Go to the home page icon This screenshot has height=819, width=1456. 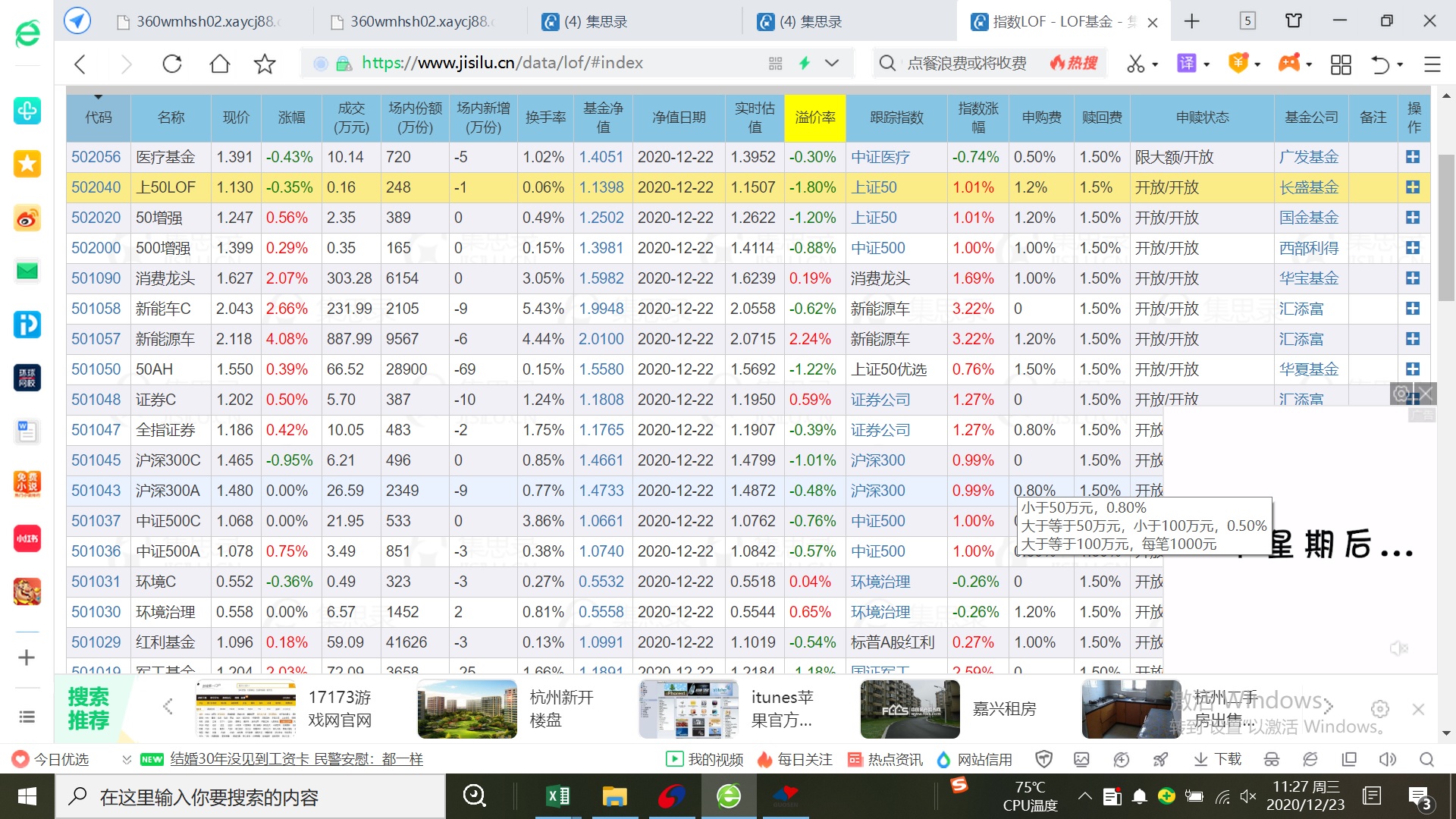(x=219, y=64)
